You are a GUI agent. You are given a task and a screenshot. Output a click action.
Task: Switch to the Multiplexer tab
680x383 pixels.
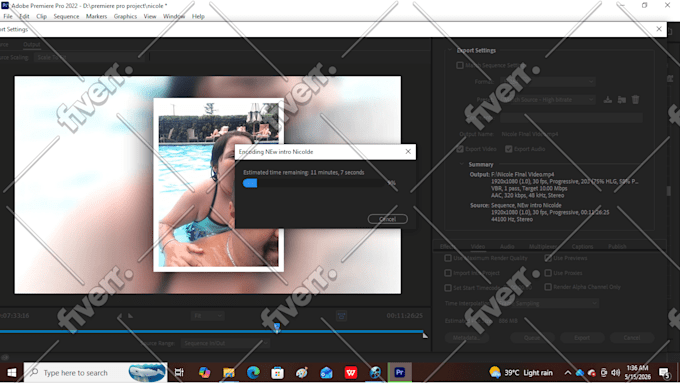pos(543,246)
